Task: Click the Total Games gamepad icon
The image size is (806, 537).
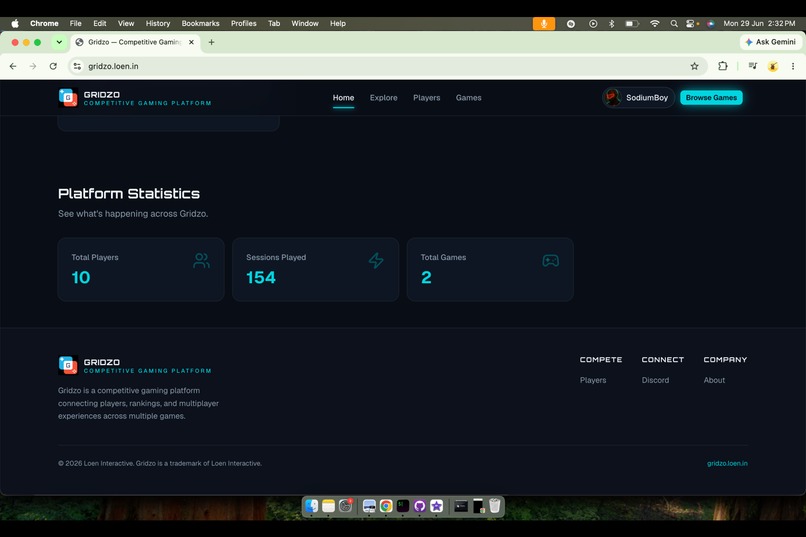Action: coord(551,261)
